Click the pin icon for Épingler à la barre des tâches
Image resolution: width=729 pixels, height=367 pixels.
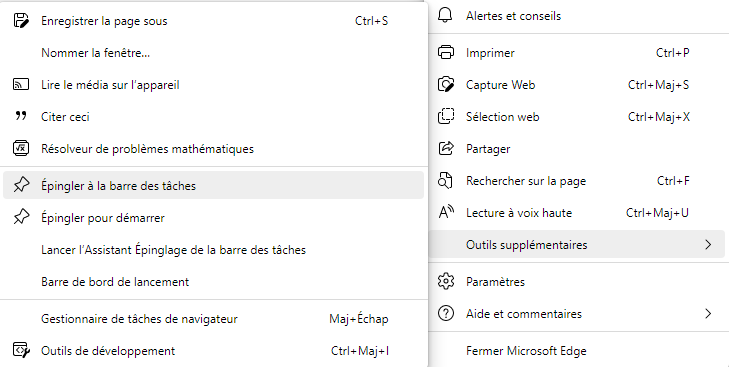[x=21, y=185]
